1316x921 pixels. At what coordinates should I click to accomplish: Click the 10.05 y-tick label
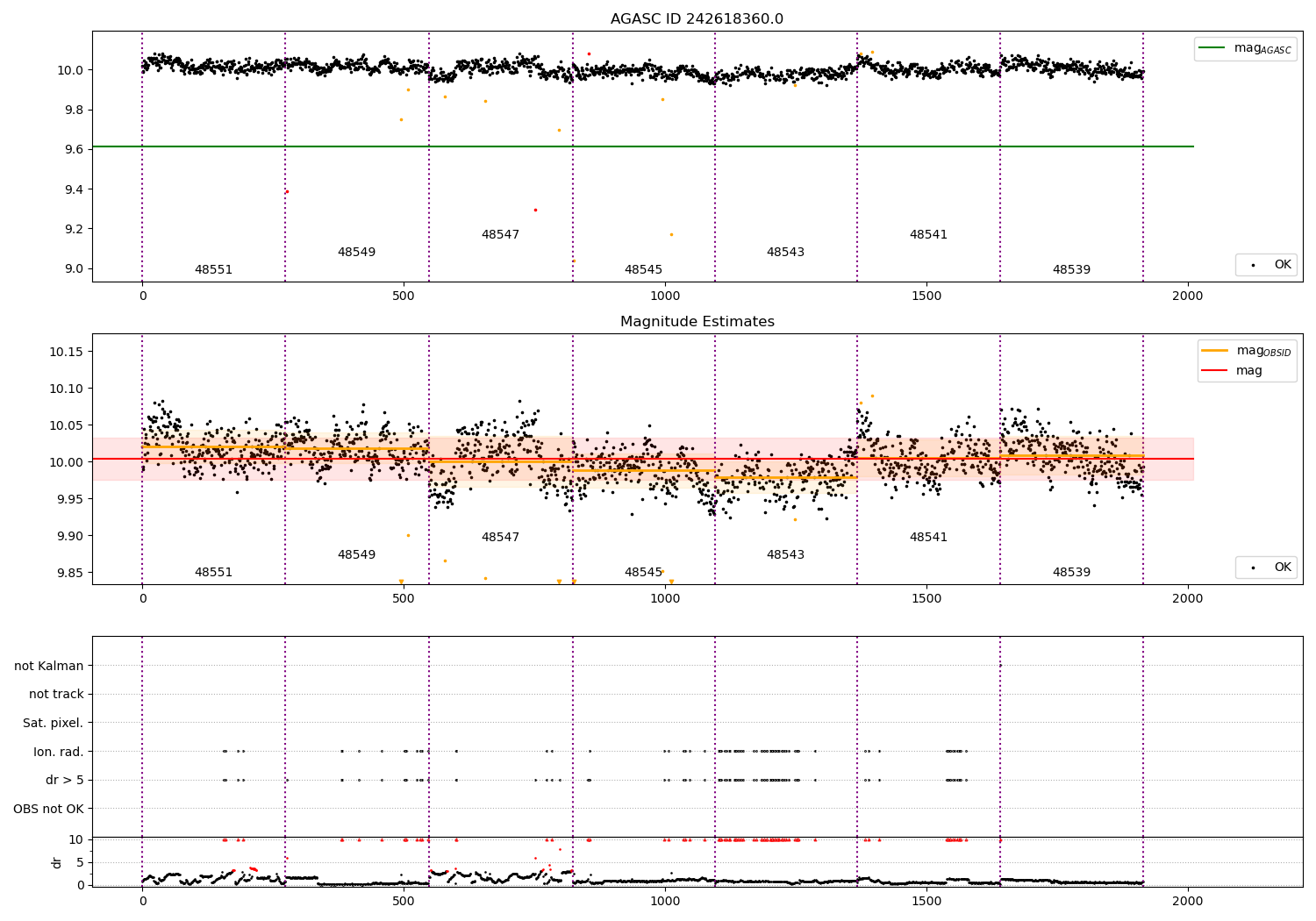67,426
